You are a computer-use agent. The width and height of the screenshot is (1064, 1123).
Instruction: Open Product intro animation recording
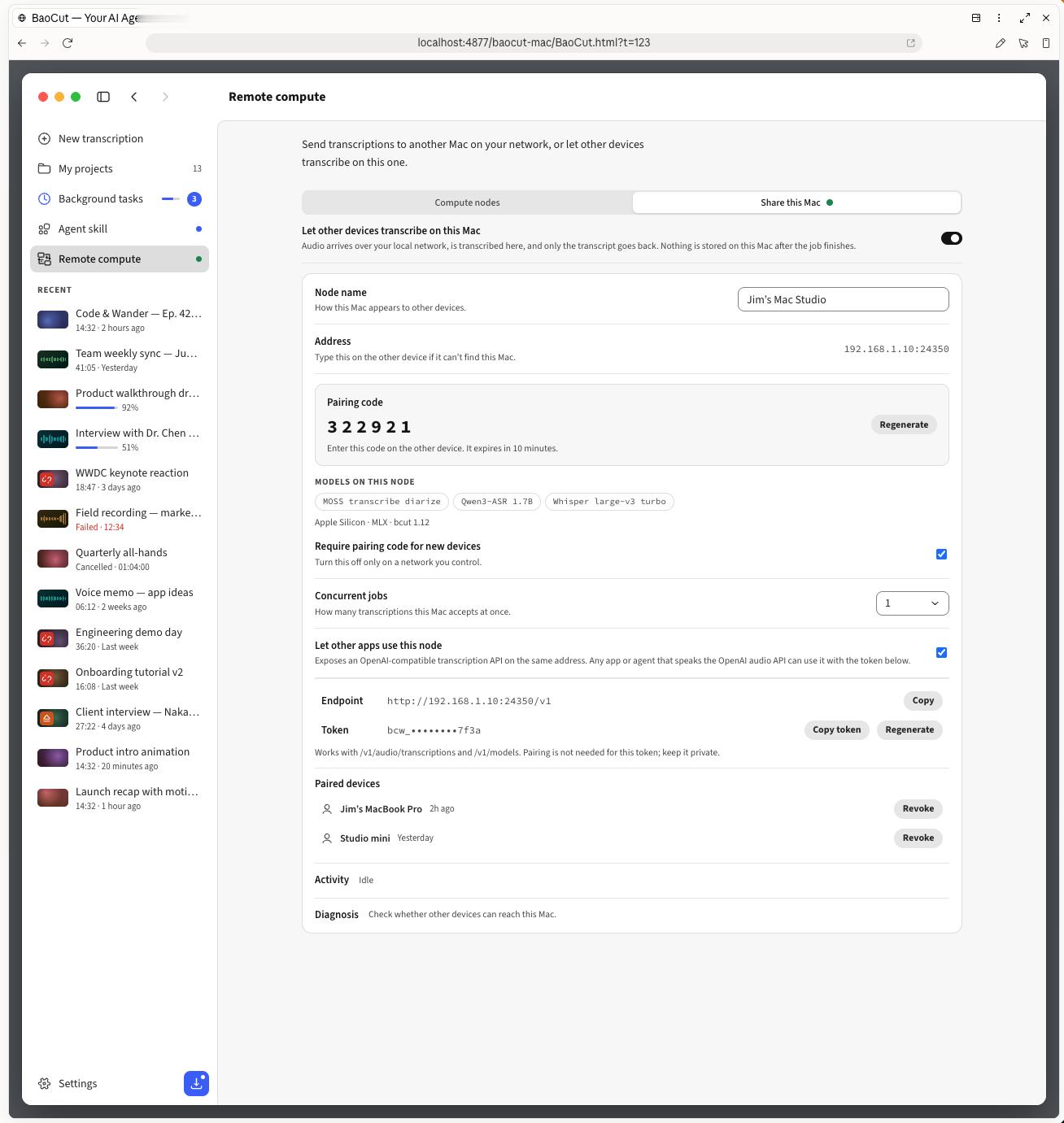120,758
